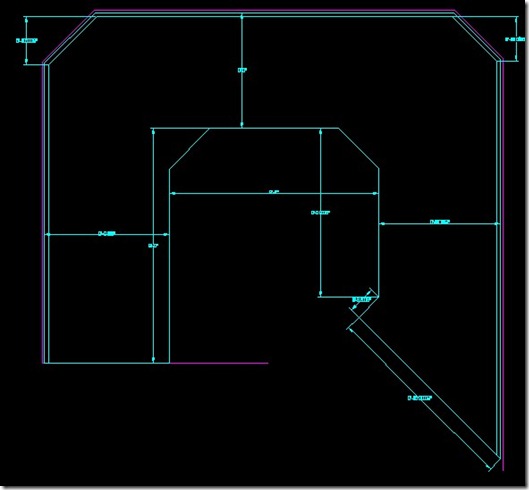Select the inner shape's upper-left chamfer line
529x490 pixels.
(x=189, y=148)
